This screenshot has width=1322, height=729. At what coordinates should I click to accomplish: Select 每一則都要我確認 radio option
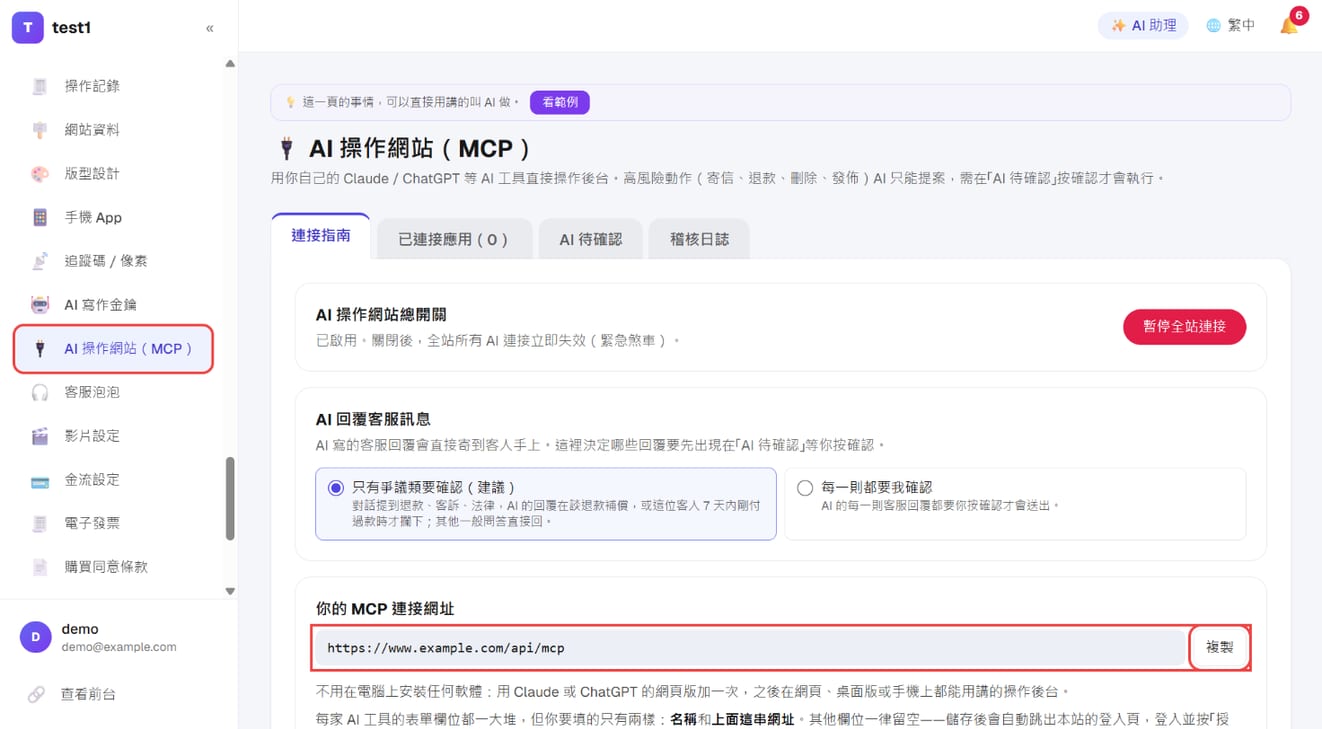(1015, 504)
